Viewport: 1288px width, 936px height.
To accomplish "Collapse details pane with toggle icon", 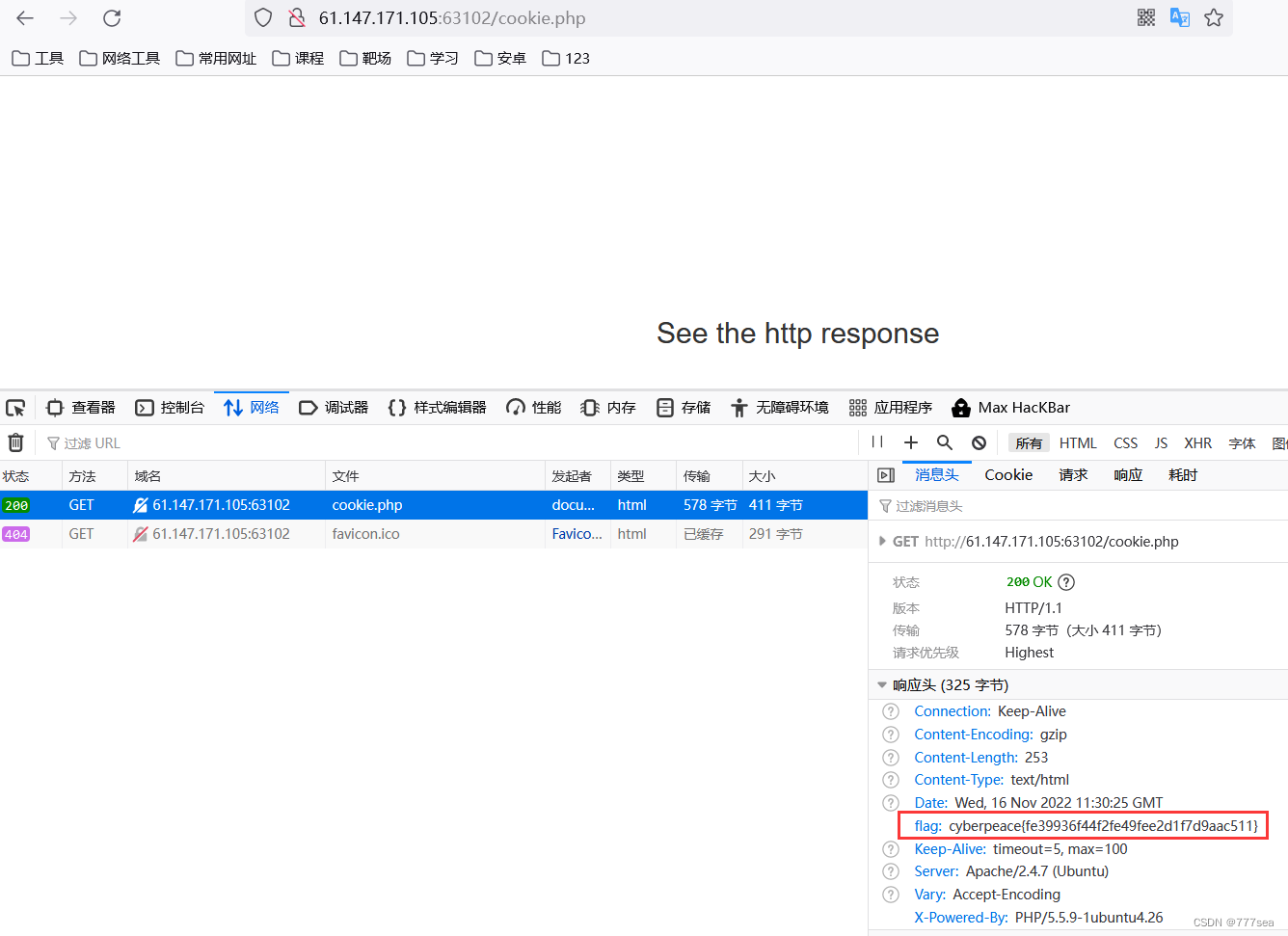I will click(886, 475).
